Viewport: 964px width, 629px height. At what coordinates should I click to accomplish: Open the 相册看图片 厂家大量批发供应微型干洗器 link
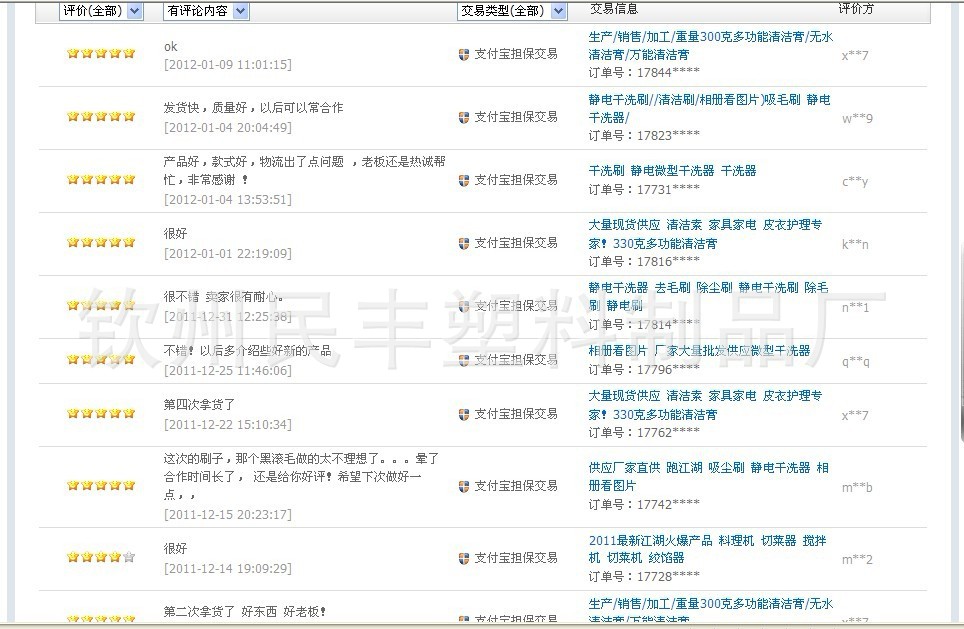[699, 351]
